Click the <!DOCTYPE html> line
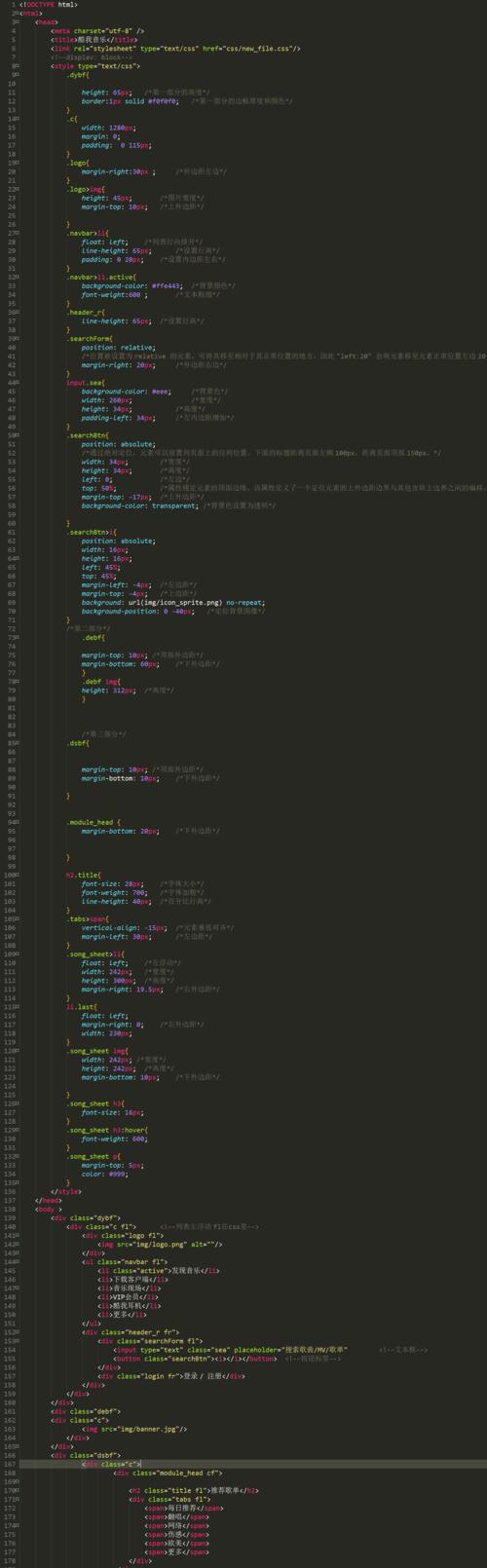This screenshot has height=1568, width=487. click(50, 5)
